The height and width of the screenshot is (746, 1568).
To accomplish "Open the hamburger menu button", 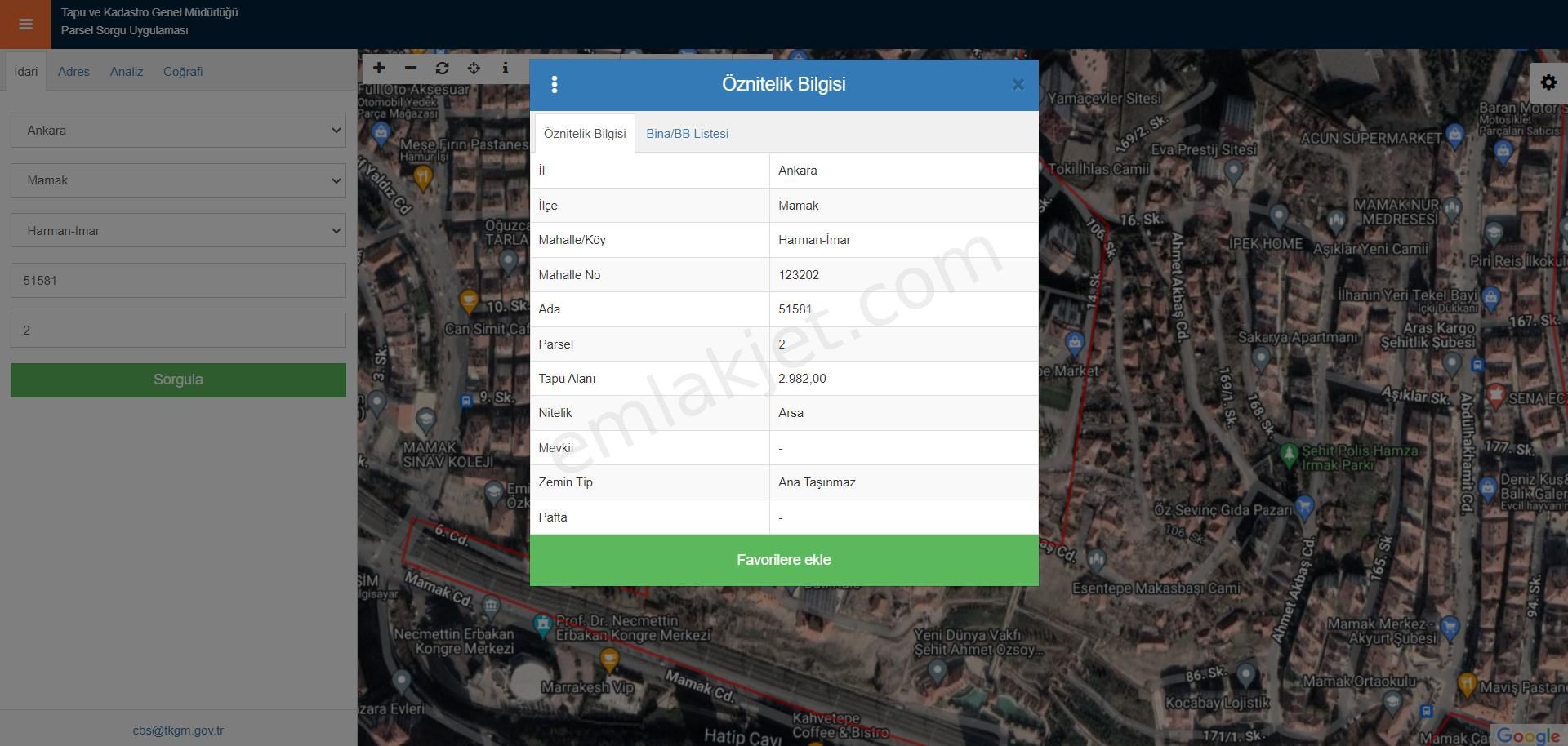I will click(x=25, y=24).
